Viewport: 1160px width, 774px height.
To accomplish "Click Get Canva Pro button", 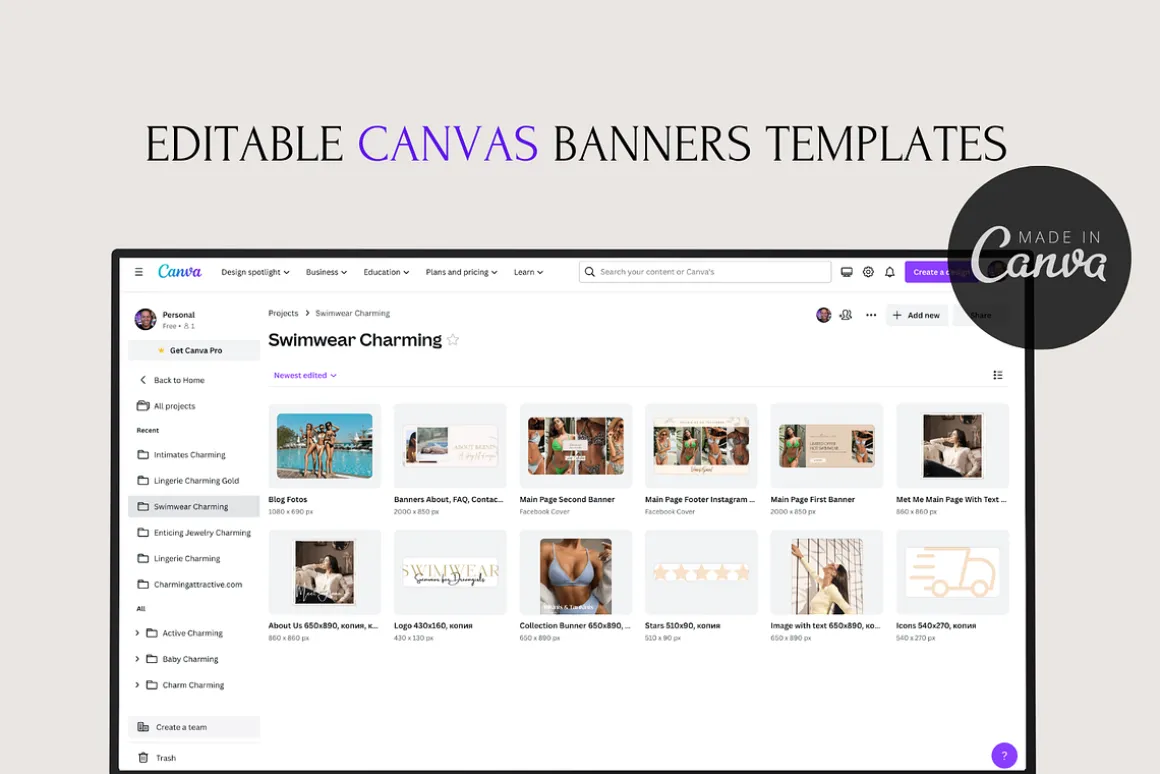I will (x=194, y=351).
